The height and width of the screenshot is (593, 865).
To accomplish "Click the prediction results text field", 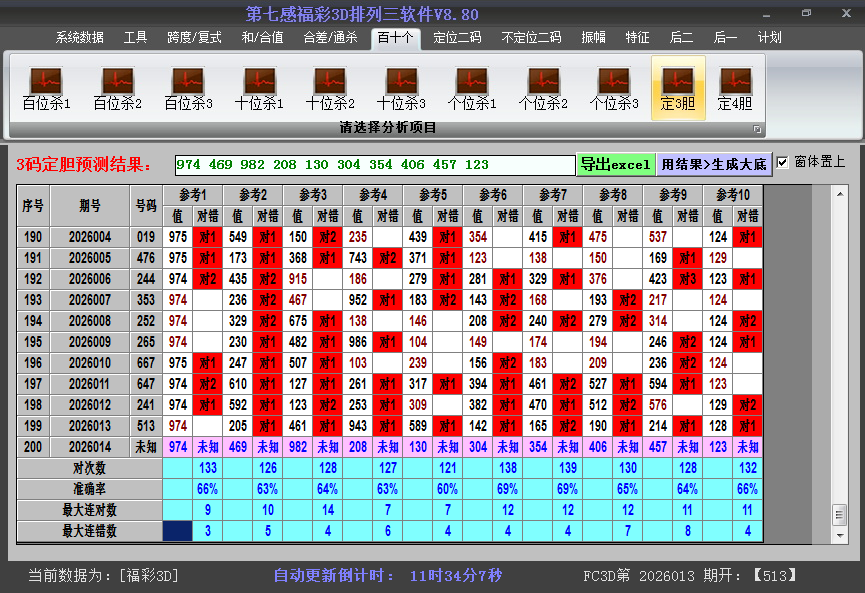I will tap(374, 165).
